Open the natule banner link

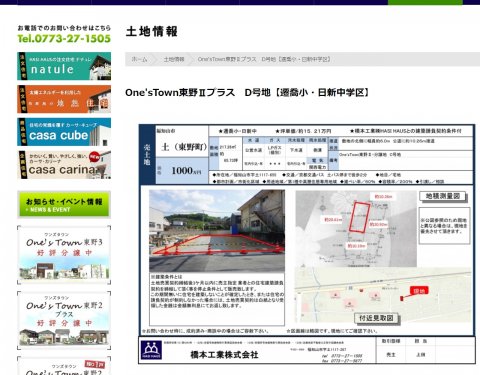pyautogui.click(x=64, y=66)
